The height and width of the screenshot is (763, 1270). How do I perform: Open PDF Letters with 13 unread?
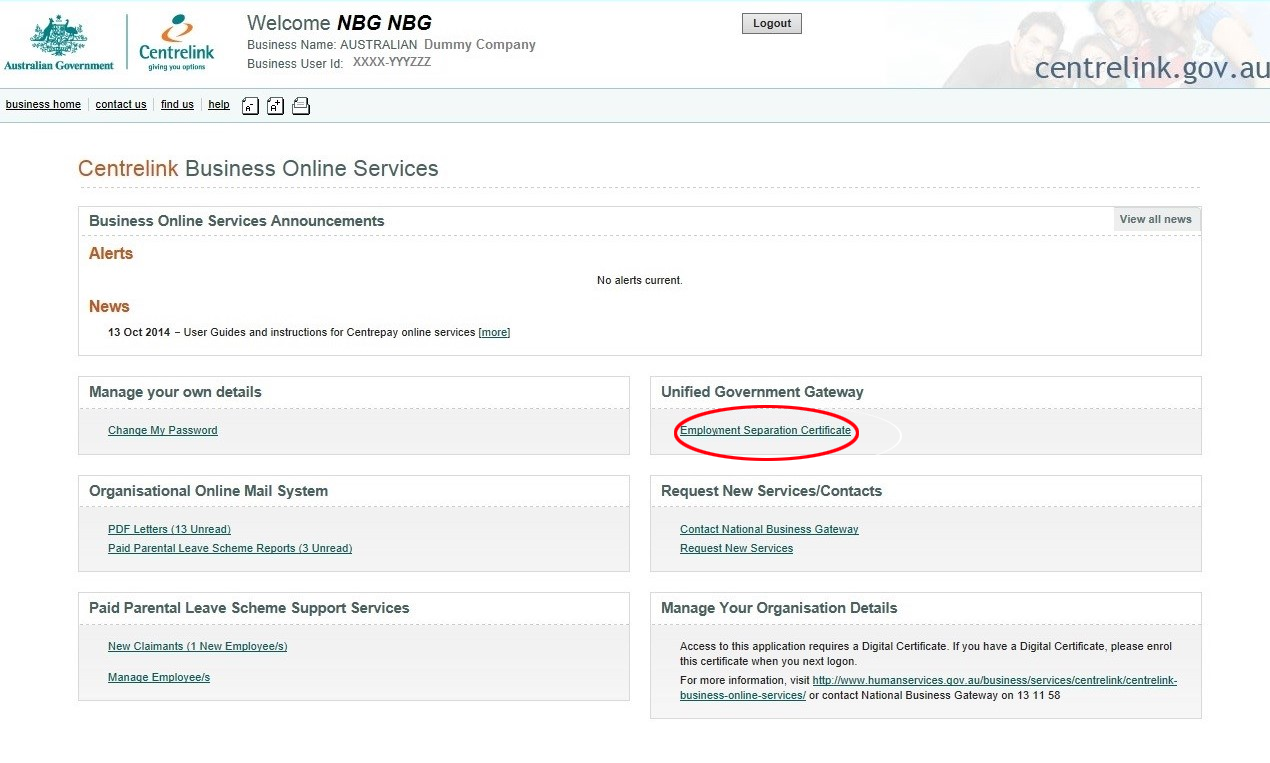(x=169, y=529)
